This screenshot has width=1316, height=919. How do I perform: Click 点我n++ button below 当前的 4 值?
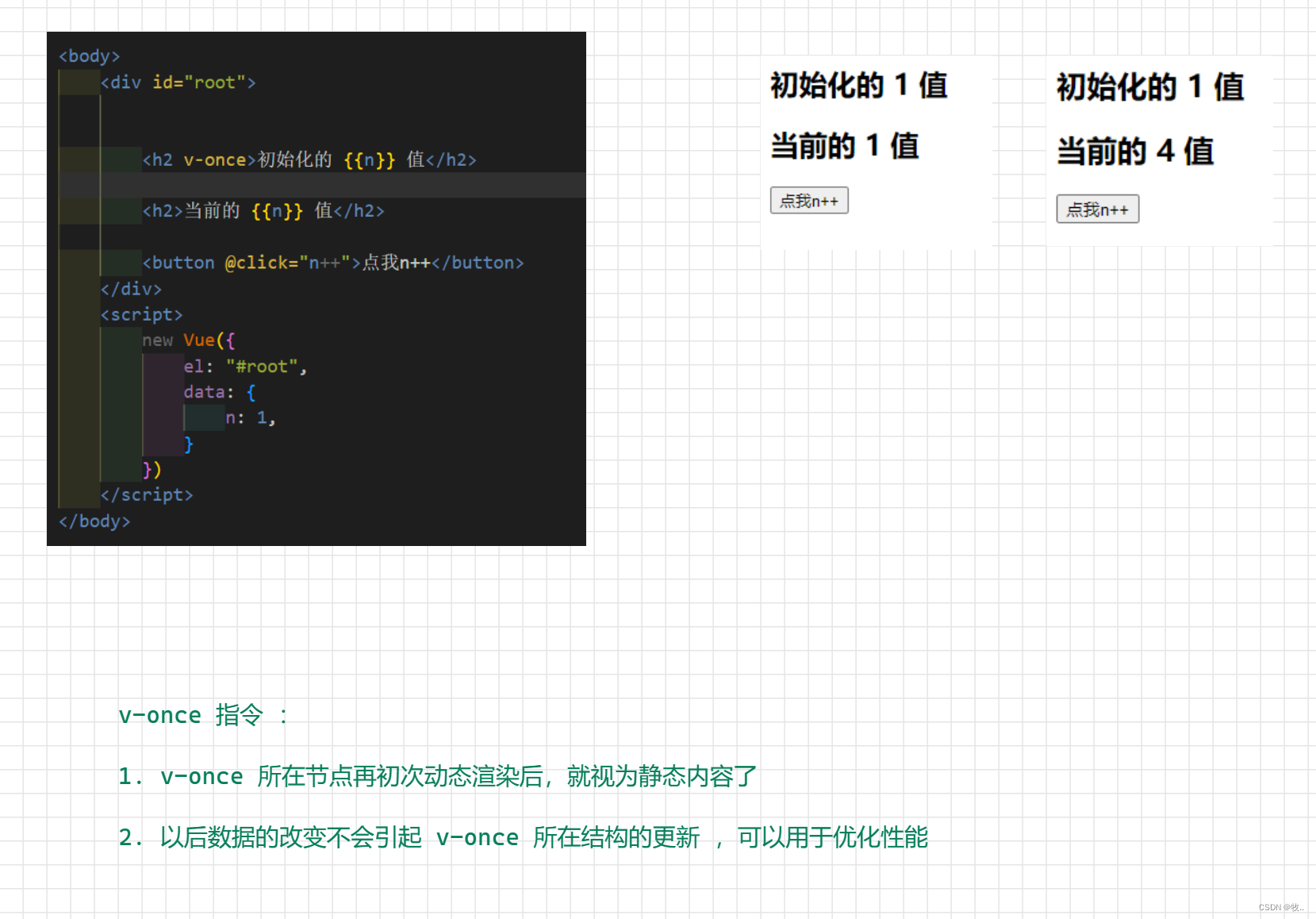pyautogui.click(x=1097, y=210)
